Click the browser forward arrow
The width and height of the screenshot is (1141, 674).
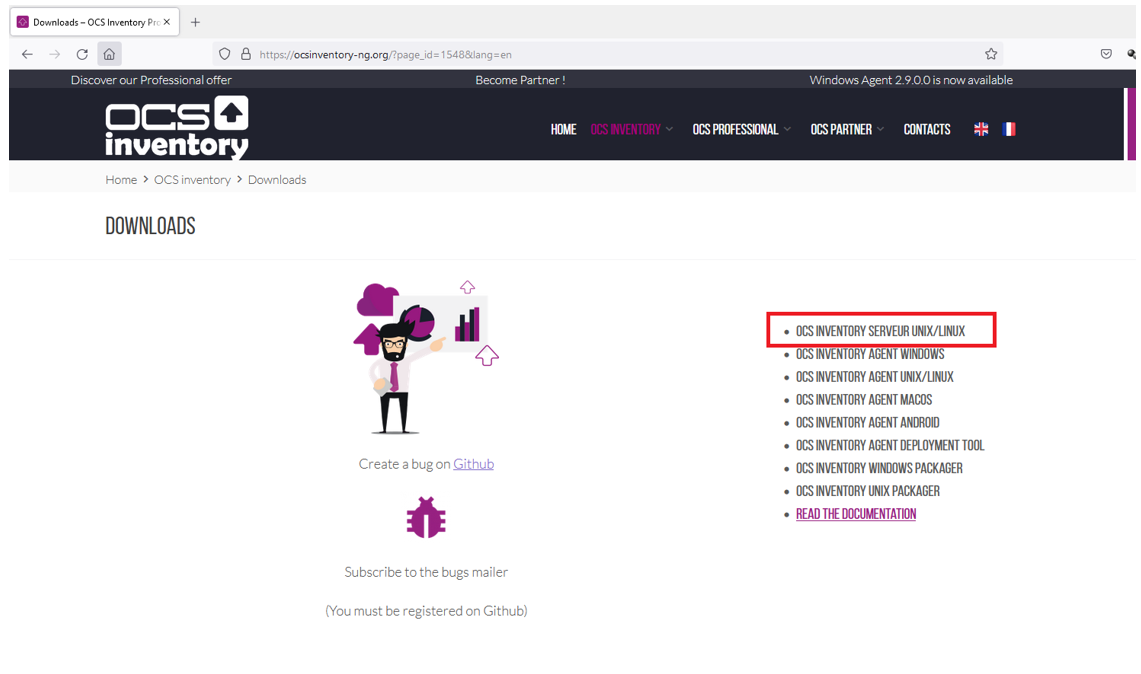point(55,55)
